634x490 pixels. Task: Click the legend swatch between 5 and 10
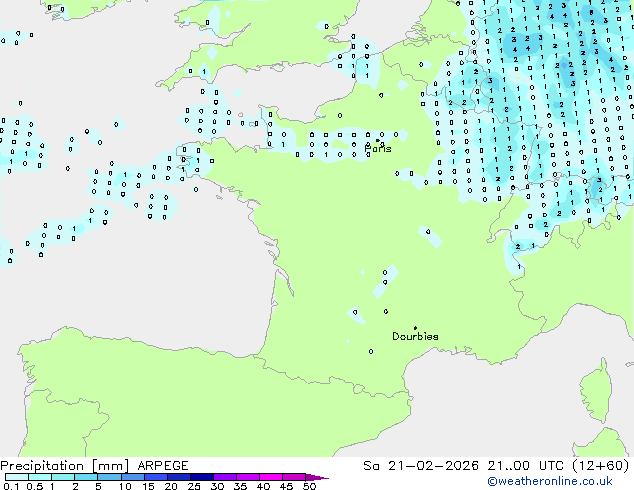point(110,477)
